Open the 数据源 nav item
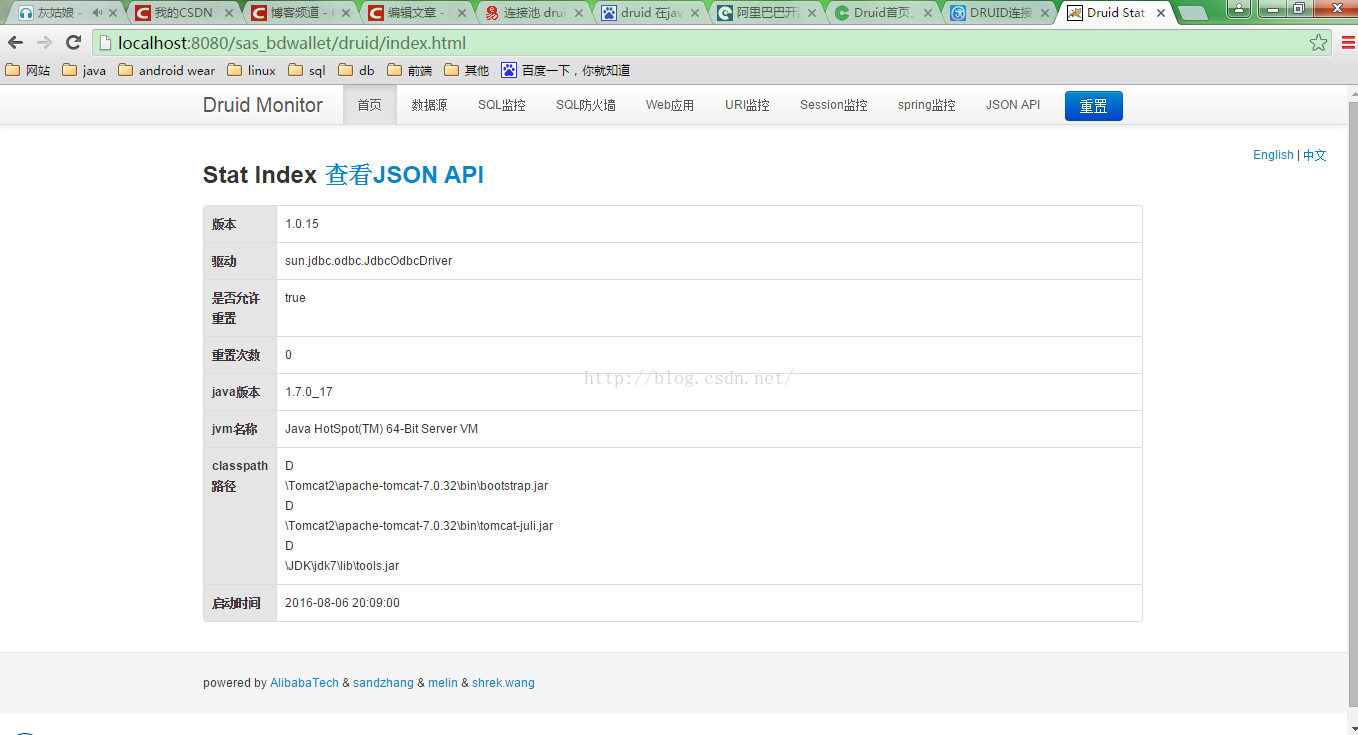Image resolution: width=1358 pixels, height=735 pixels. click(x=429, y=105)
